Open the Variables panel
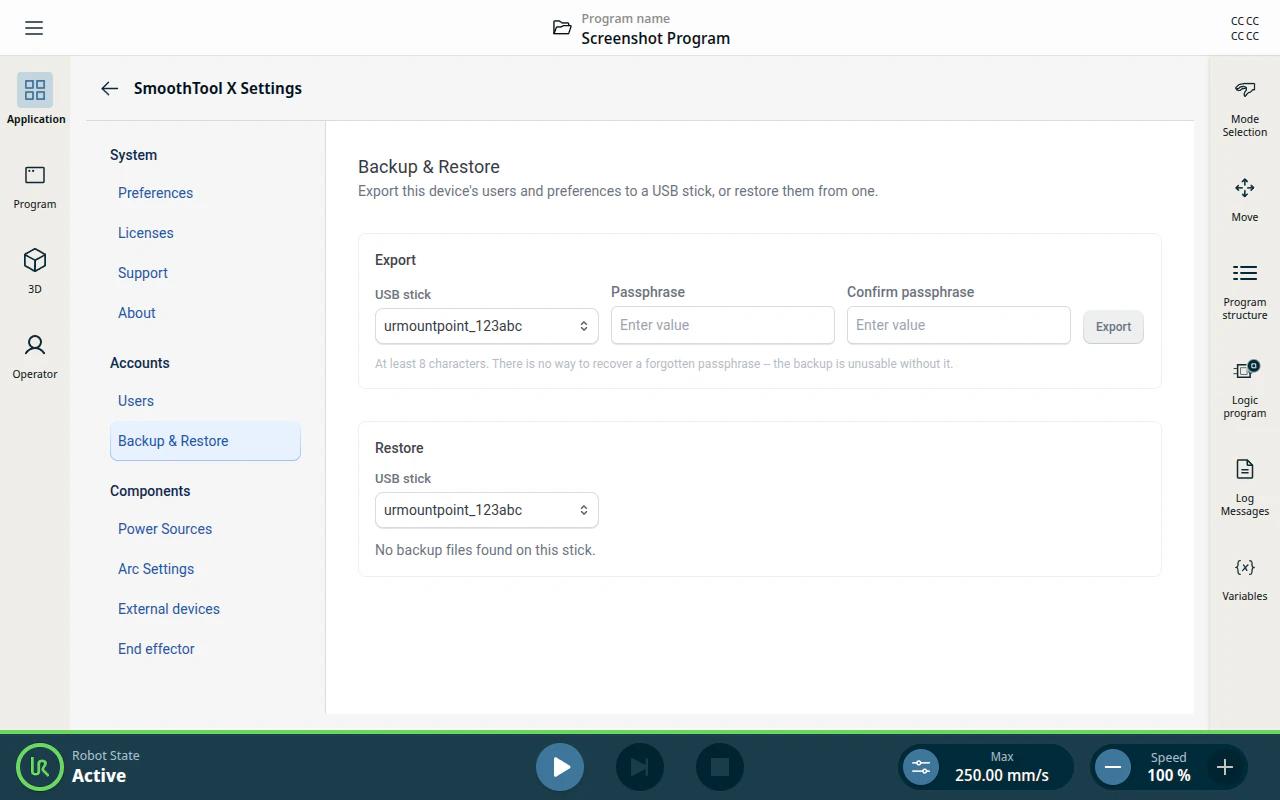1280x800 pixels. pos(1245,579)
